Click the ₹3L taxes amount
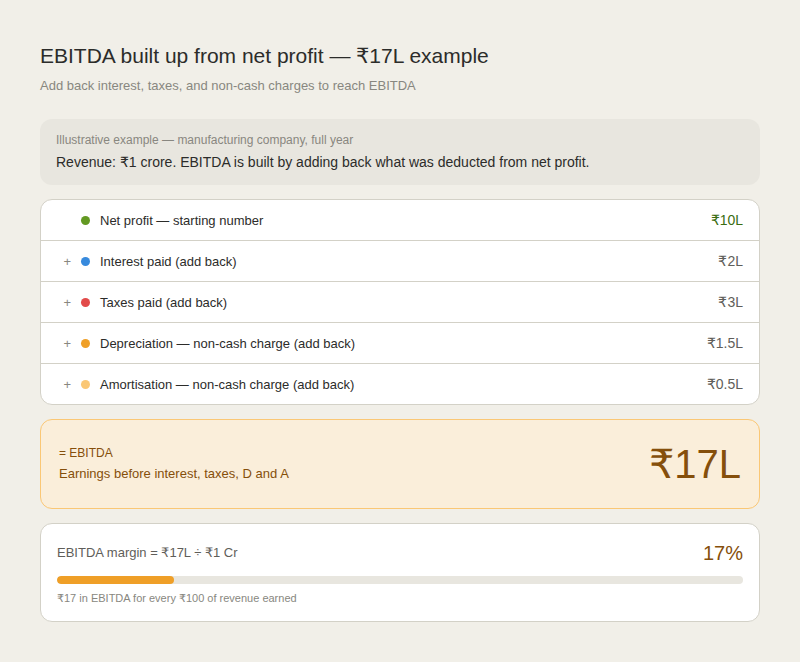 click(730, 302)
